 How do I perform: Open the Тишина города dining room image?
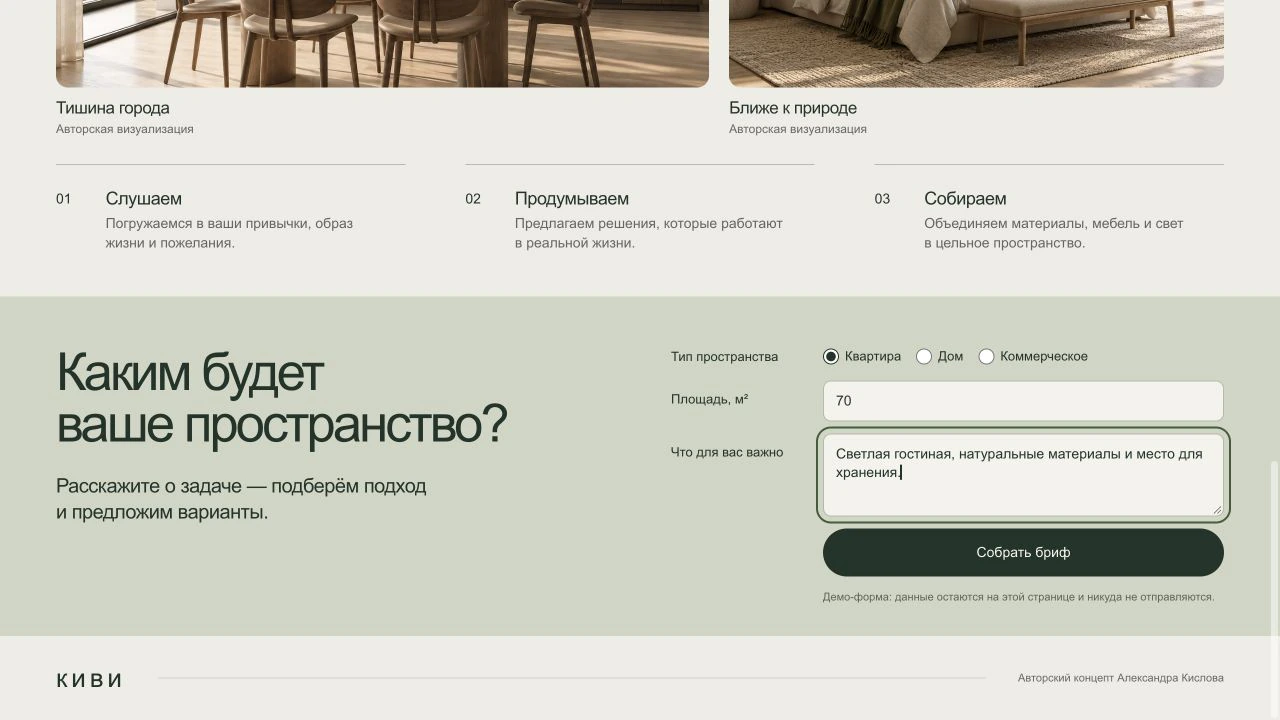pyautogui.click(x=382, y=43)
